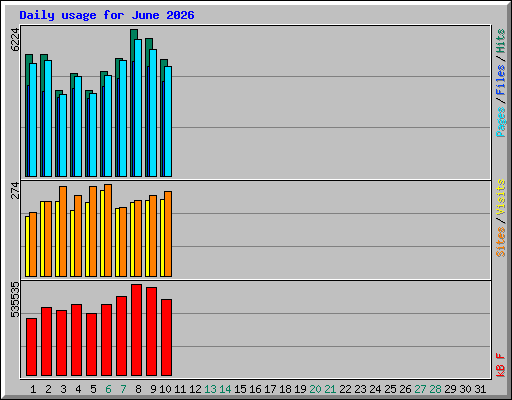Select weekend day 21 label

tap(330, 389)
